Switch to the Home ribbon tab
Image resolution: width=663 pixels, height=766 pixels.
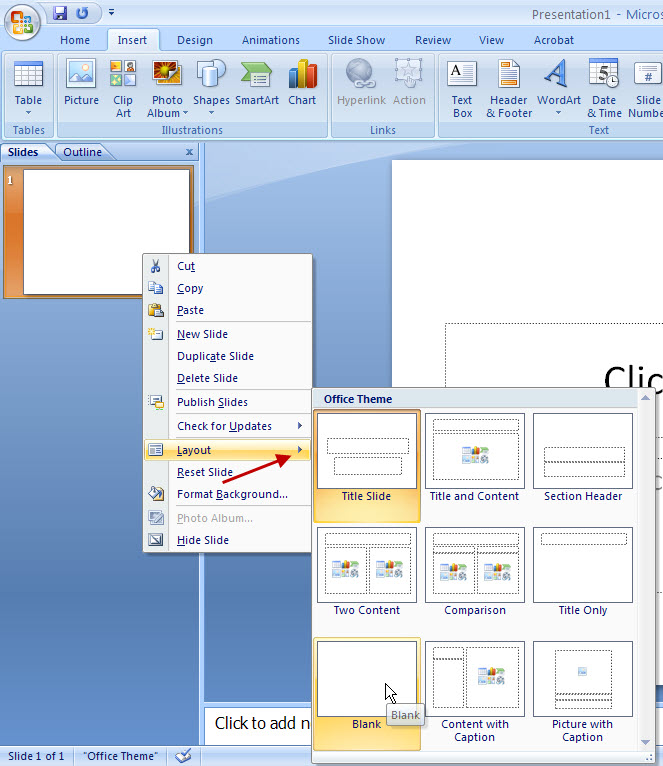[x=75, y=40]
